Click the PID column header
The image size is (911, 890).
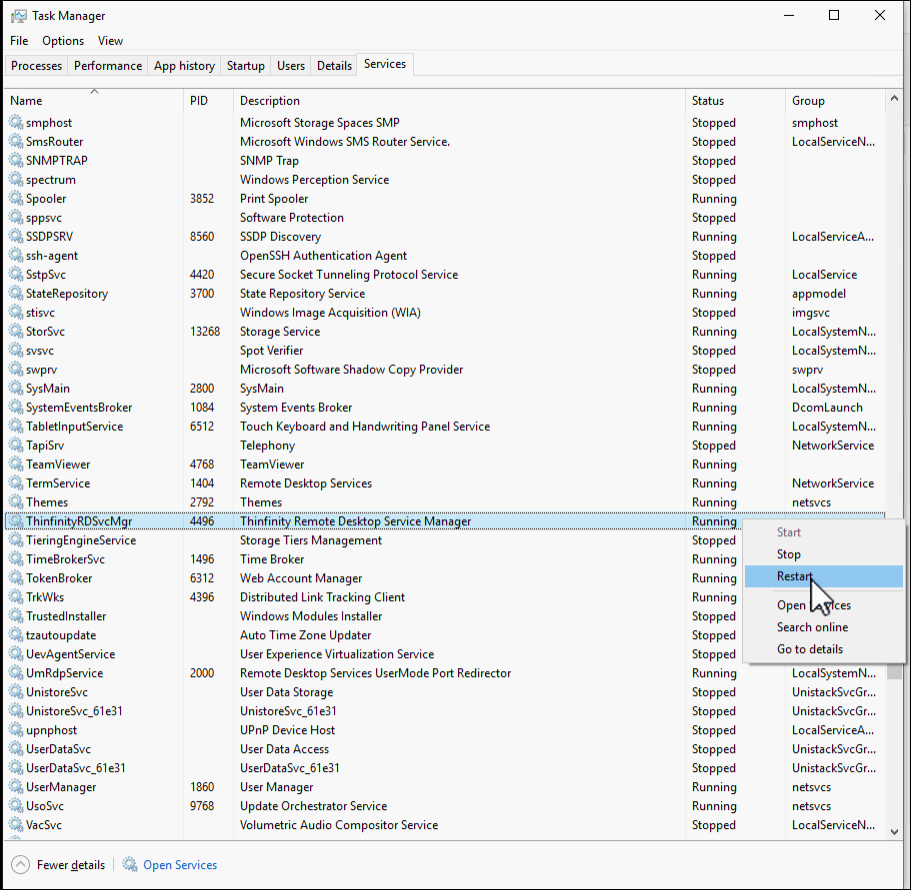[198, 100]
